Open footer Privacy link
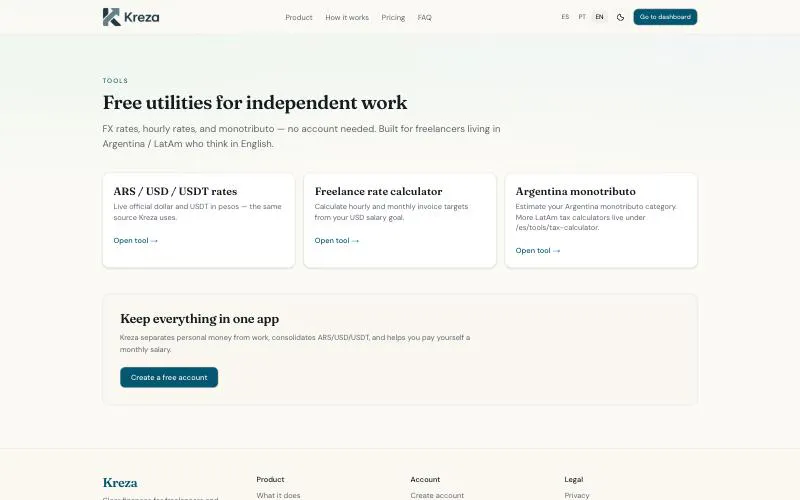800x500 pixels. click(577, 495)
